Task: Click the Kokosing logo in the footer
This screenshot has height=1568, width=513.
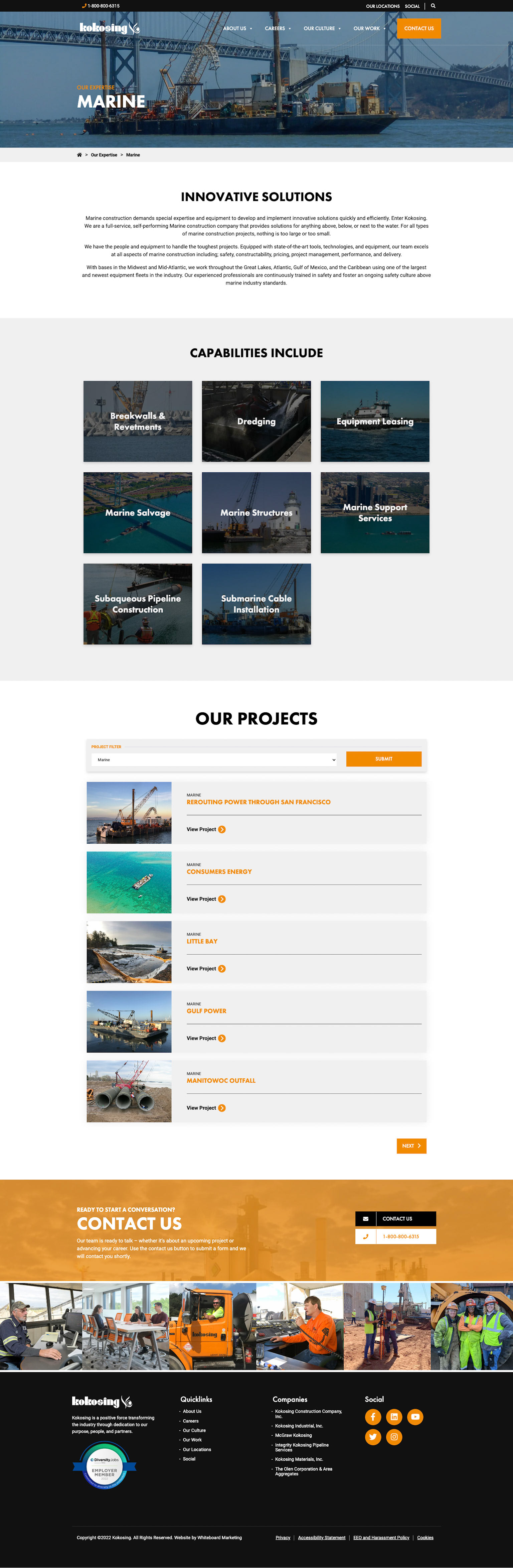Action: coord(102,1402)
